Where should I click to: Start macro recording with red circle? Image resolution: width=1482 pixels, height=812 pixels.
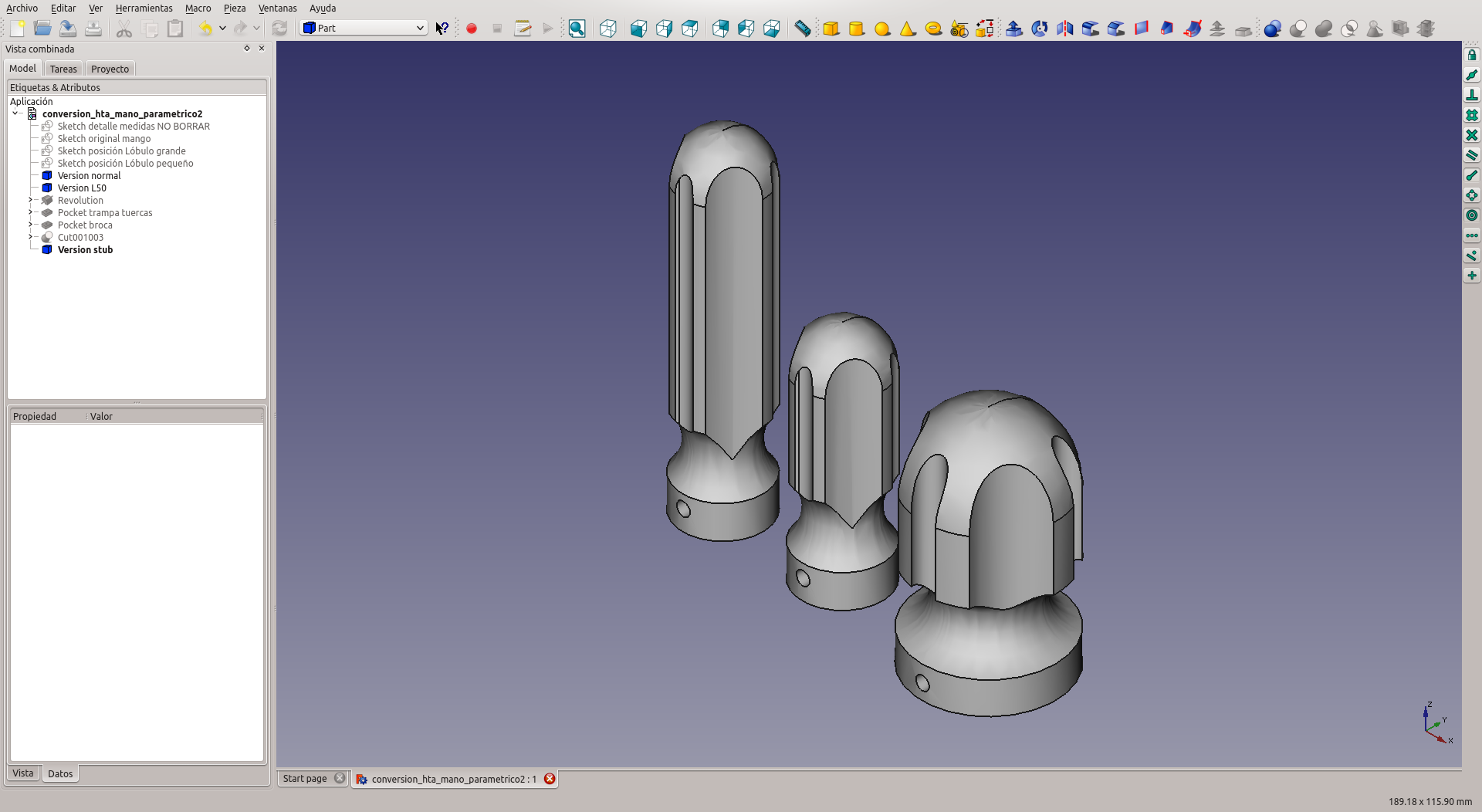(x=472, y=29)
